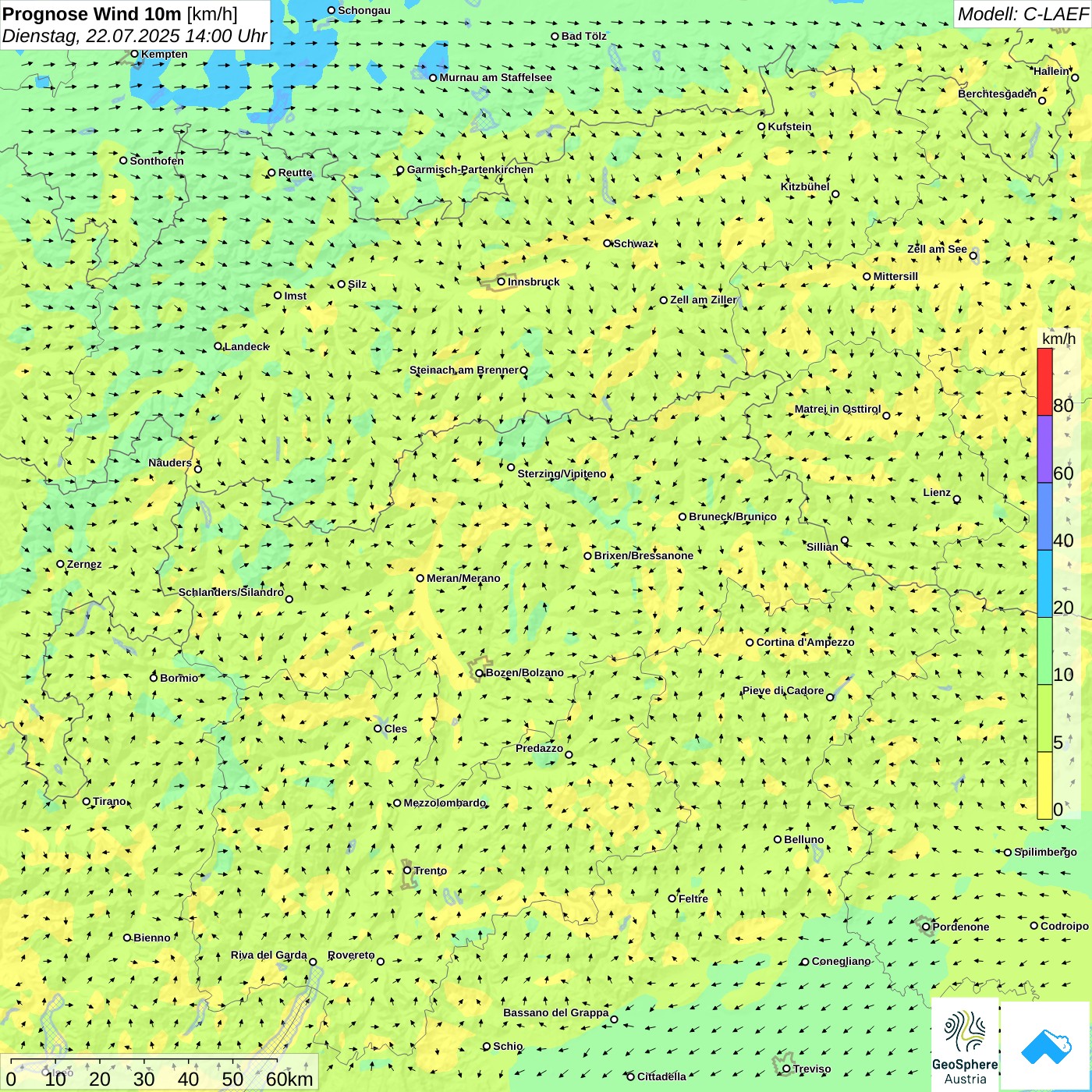
Task: Click the Bozen/Bolzano city marker
Action: pyautogui.click(x=480, y=673)
